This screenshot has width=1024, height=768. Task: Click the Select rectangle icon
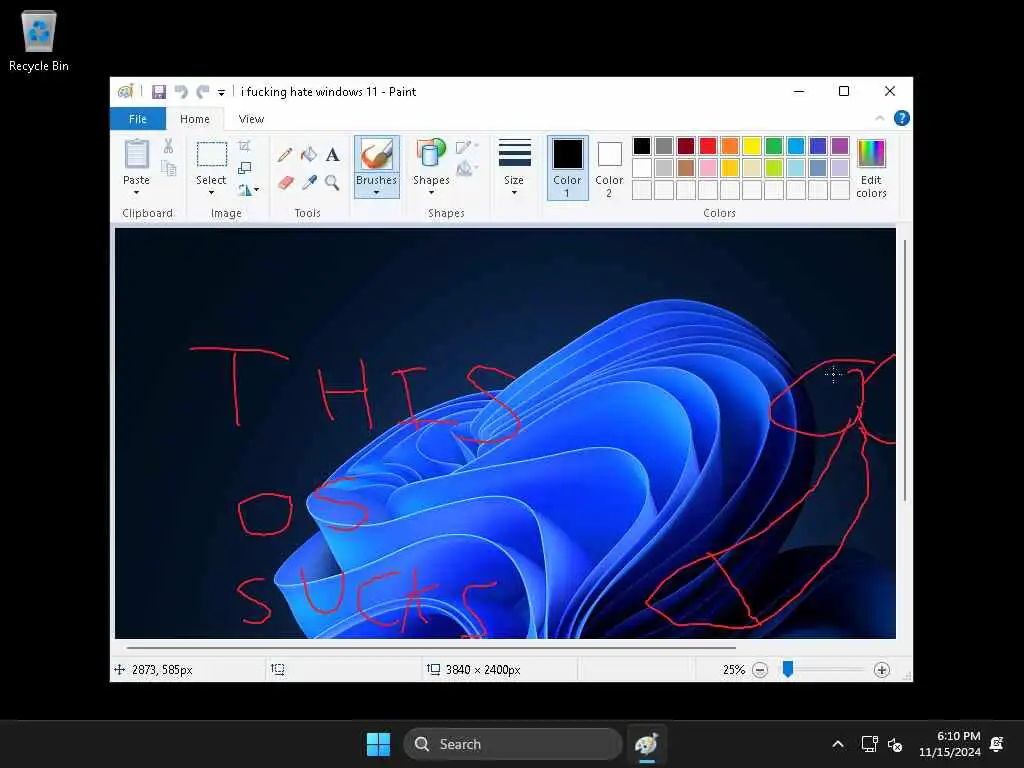(212, 155)
